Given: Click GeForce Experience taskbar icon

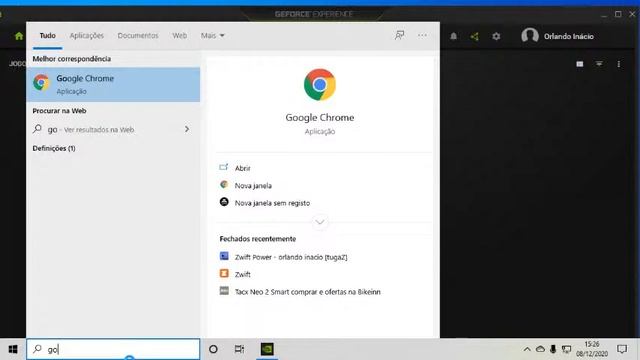Looking at the screenshot, I should tap(267, 349).
